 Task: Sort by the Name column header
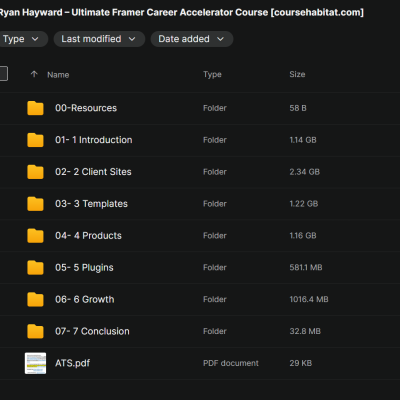click(x=58, y=75)
